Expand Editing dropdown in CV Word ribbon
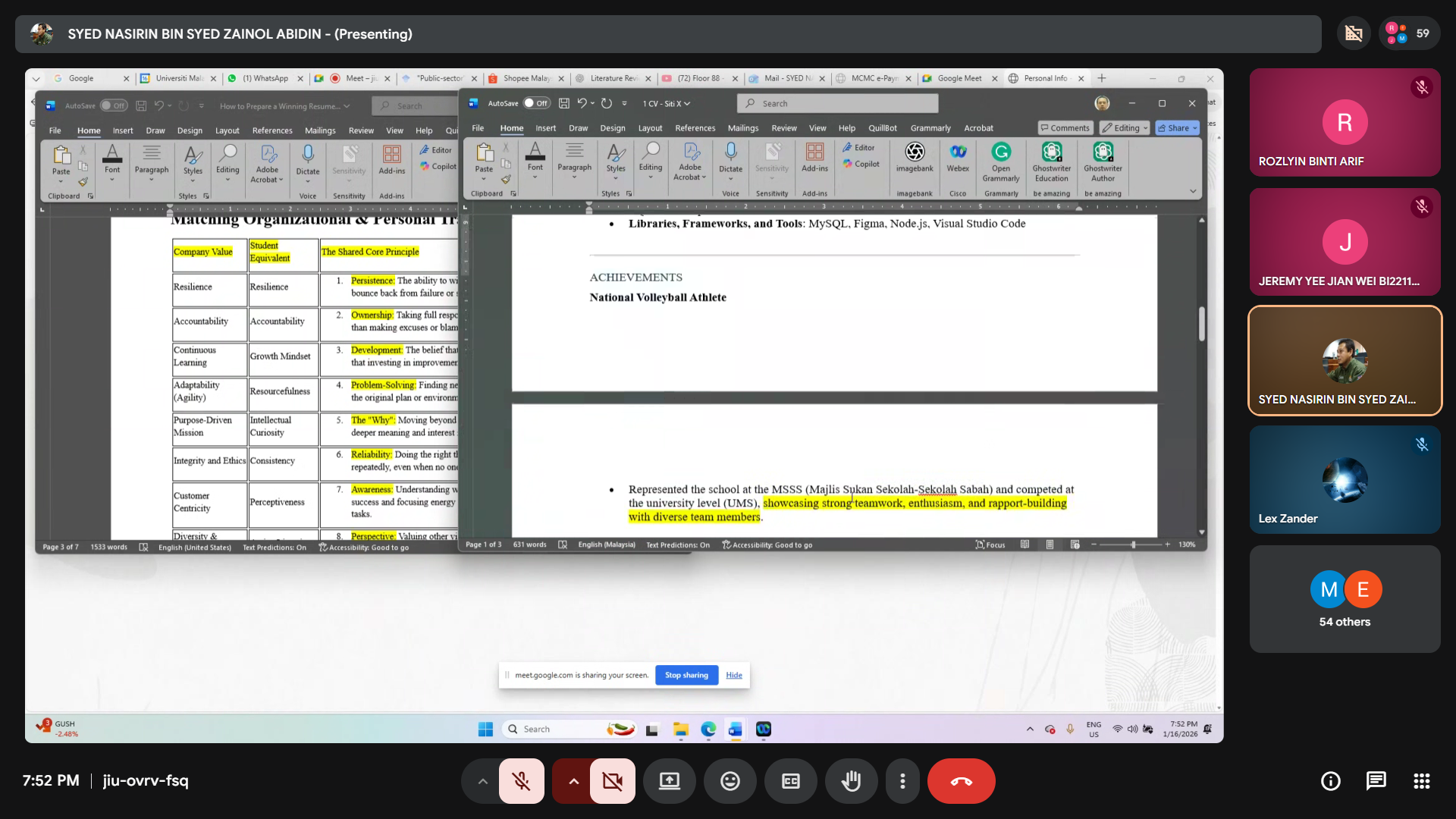The height and width of the screenshot is (819, 1456). (650, 162)
